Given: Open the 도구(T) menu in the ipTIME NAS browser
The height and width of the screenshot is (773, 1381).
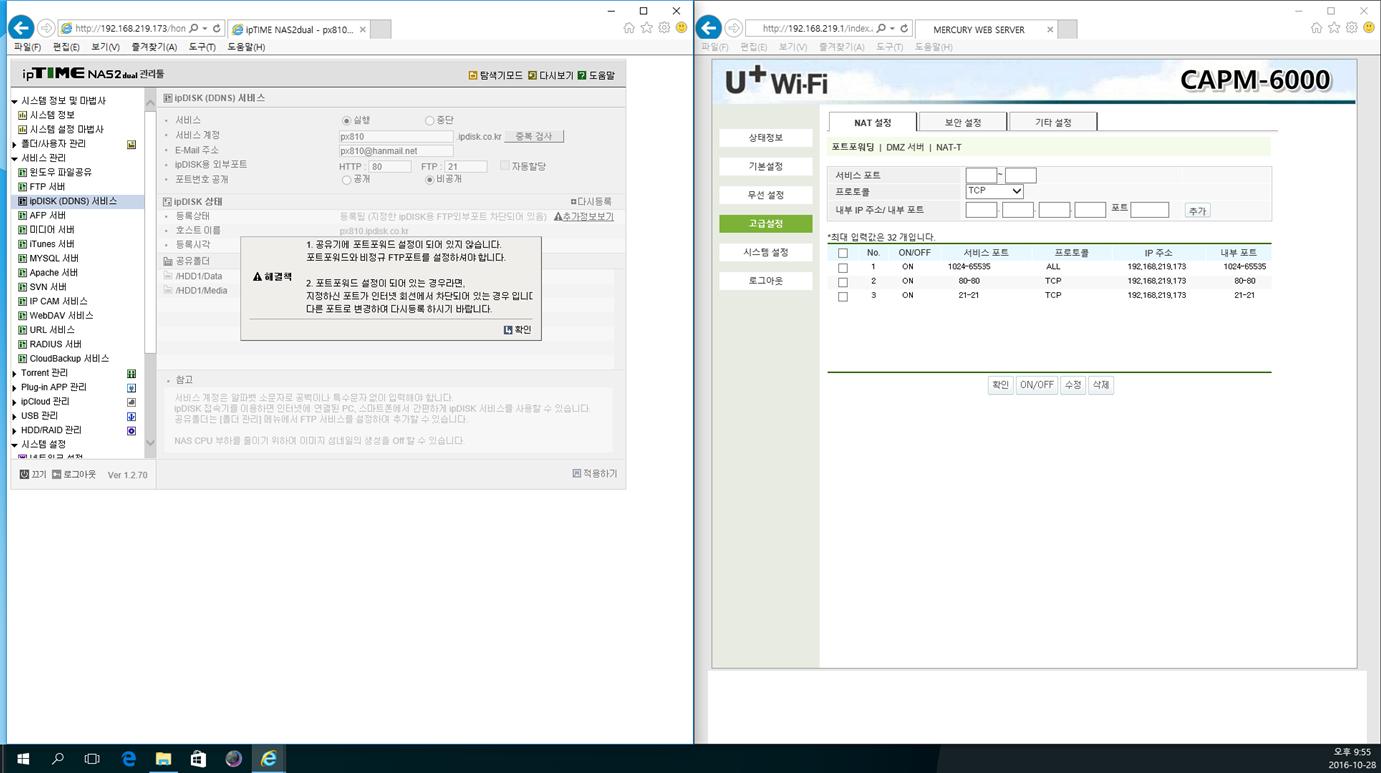Looking at the screenshot, I should click(x=202, y=47).
